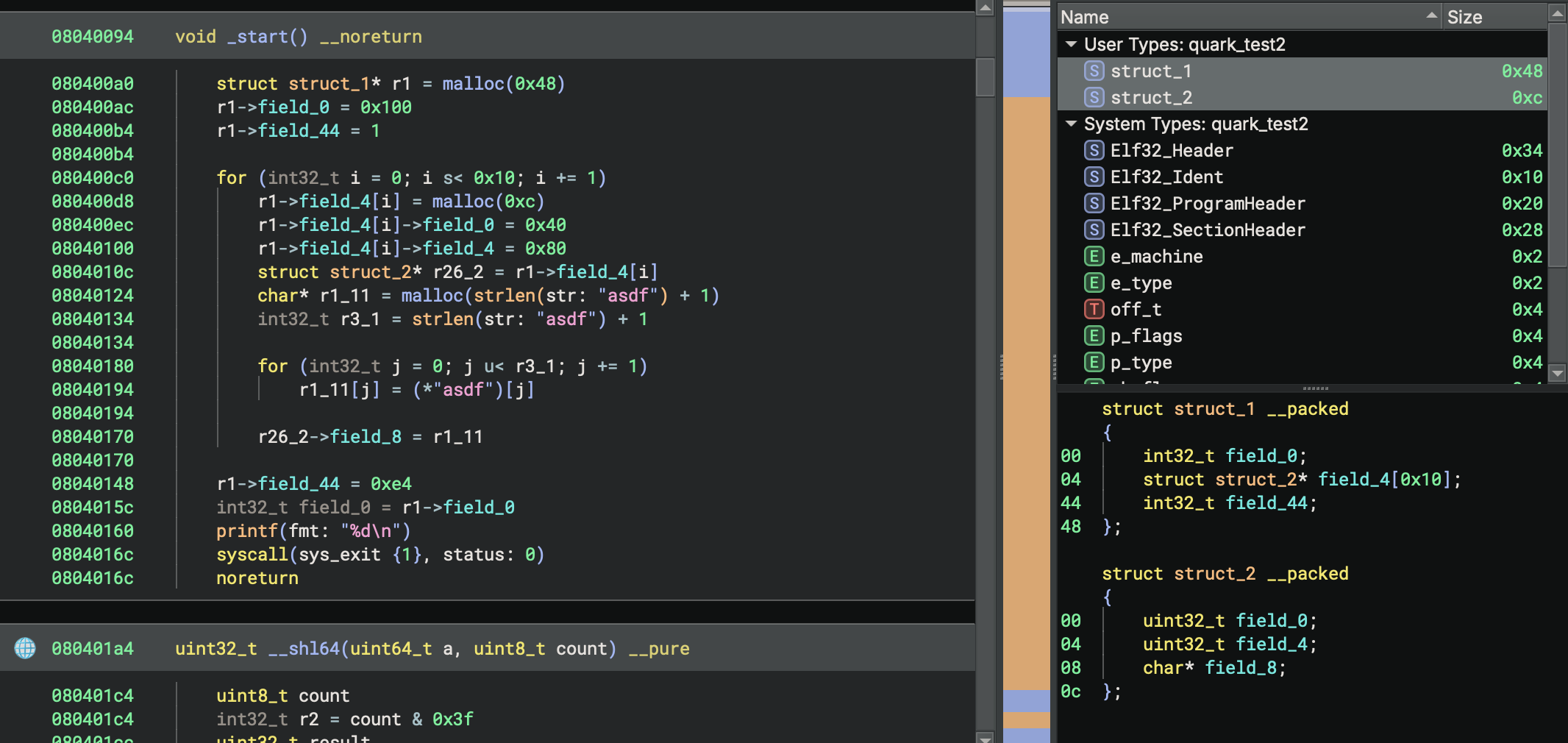
Task: Click the code view scrollbar down arrow
Action: (x=985, y=736)
